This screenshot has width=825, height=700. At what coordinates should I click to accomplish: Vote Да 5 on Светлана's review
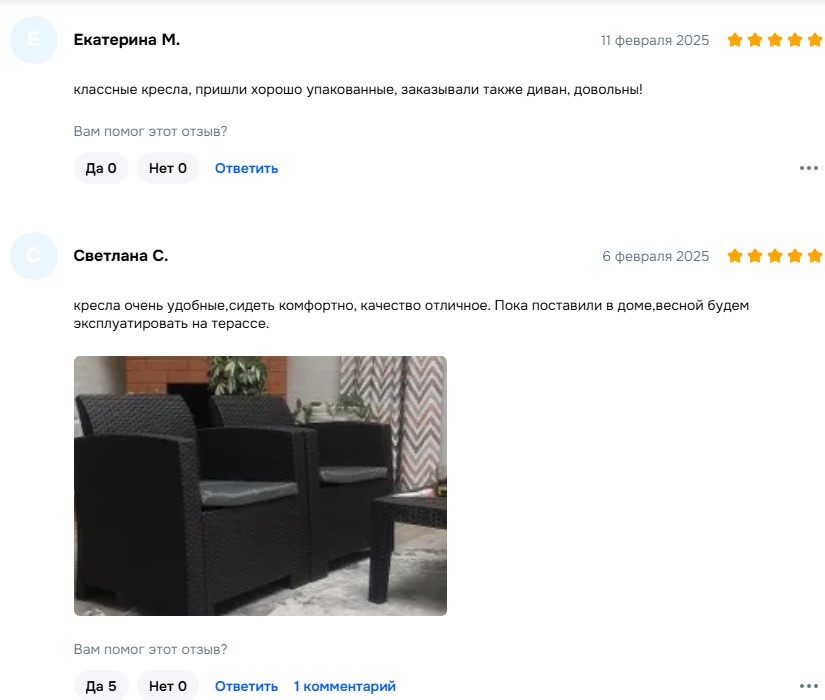click(x=101, y=686)
